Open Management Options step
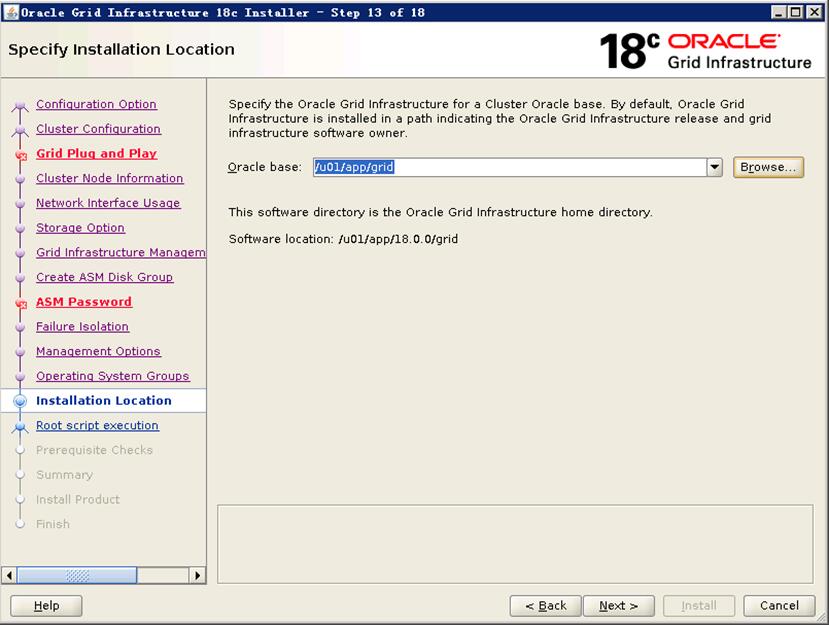Screen dimensions: 829x625 coord(98,351)
